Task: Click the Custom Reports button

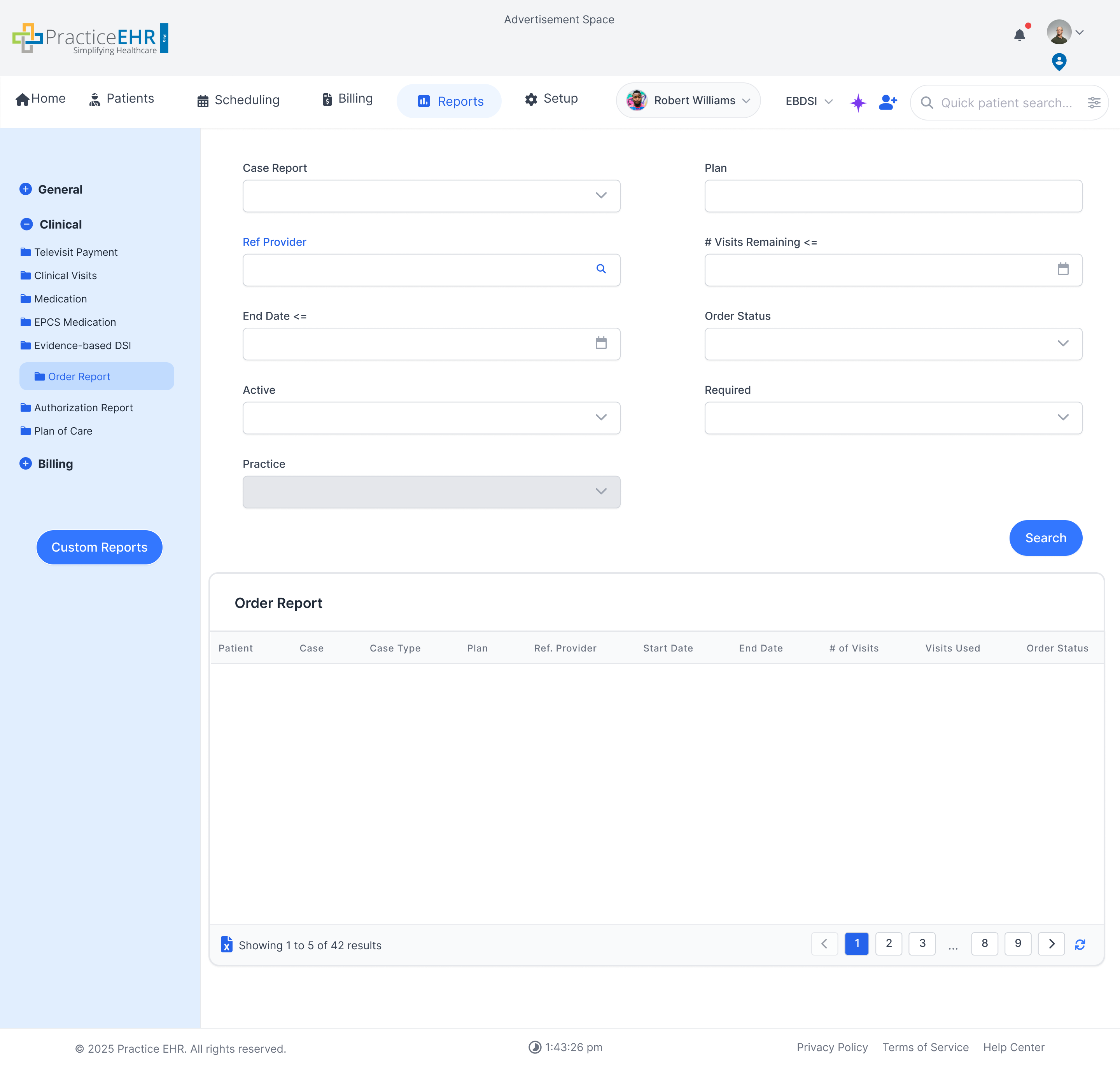Action: tap(99, 547)
